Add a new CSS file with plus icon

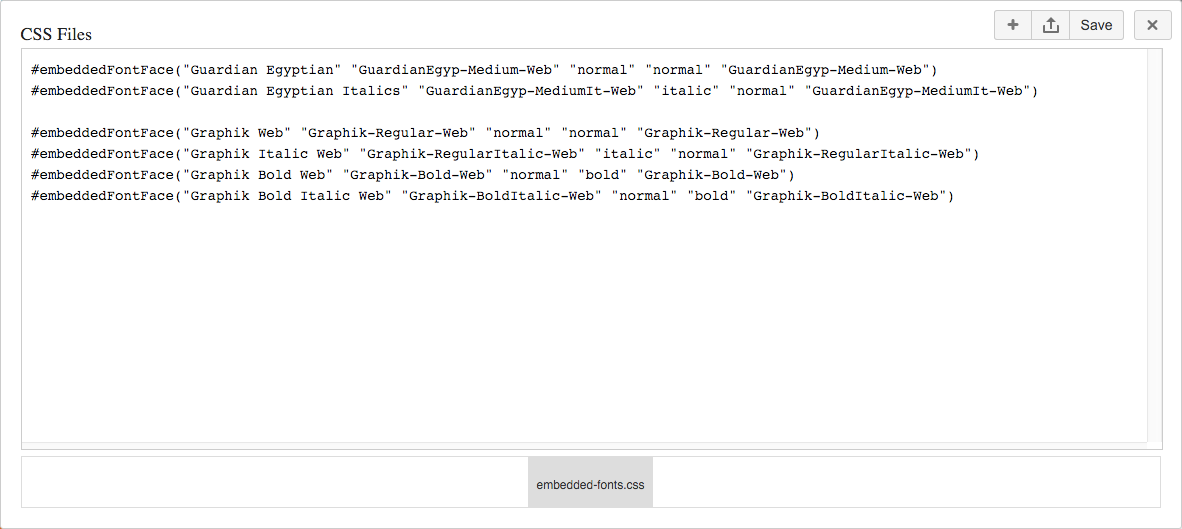[x=1013, y=25]
